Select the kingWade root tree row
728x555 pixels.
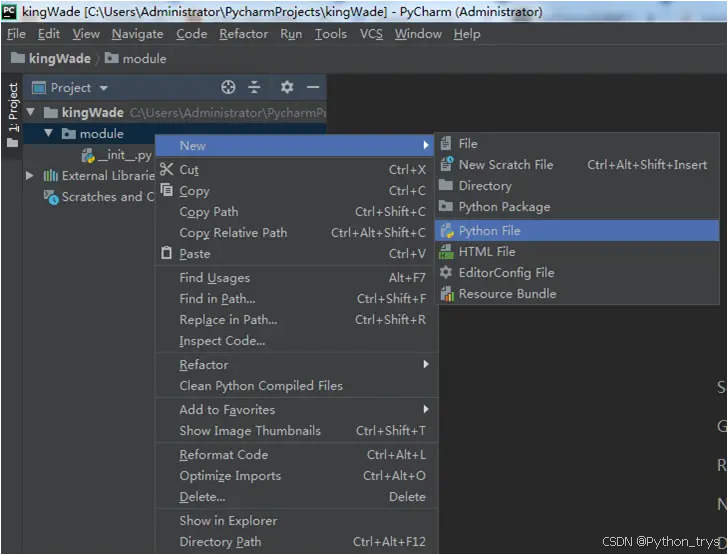[x=175, y=112]
